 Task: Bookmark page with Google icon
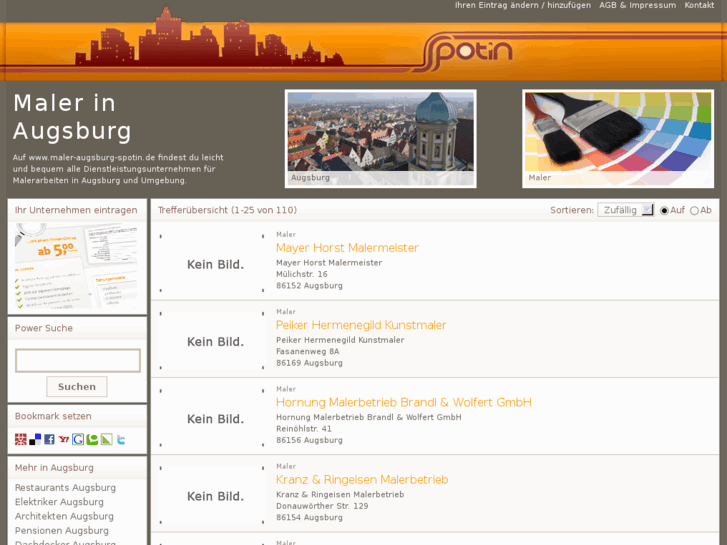click(78, 439)
